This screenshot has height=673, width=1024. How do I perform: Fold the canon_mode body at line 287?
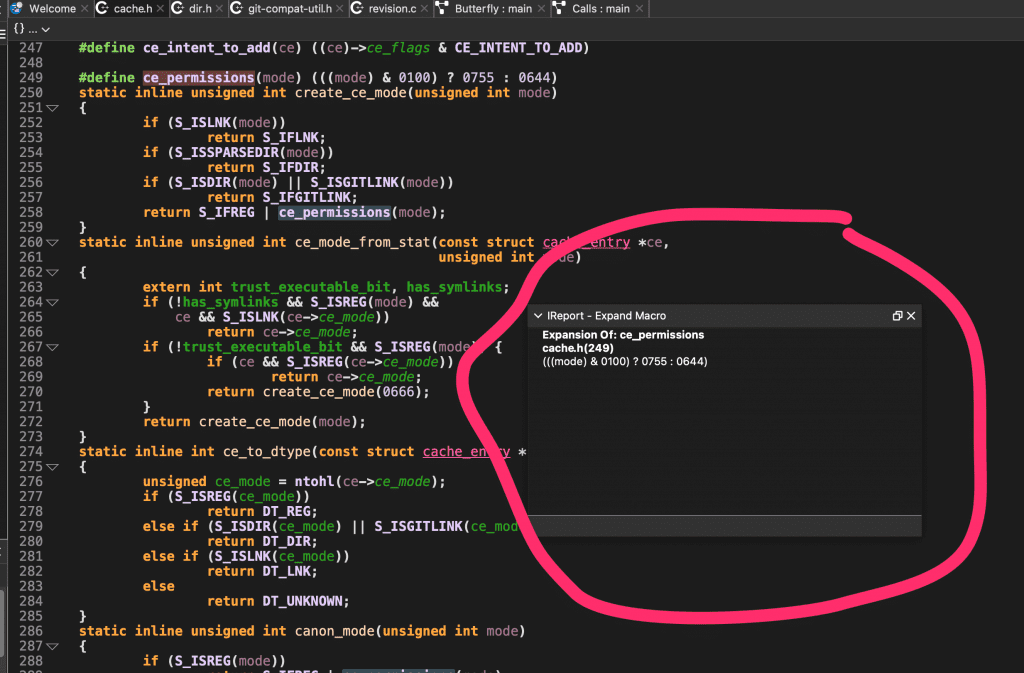point(53,646)
